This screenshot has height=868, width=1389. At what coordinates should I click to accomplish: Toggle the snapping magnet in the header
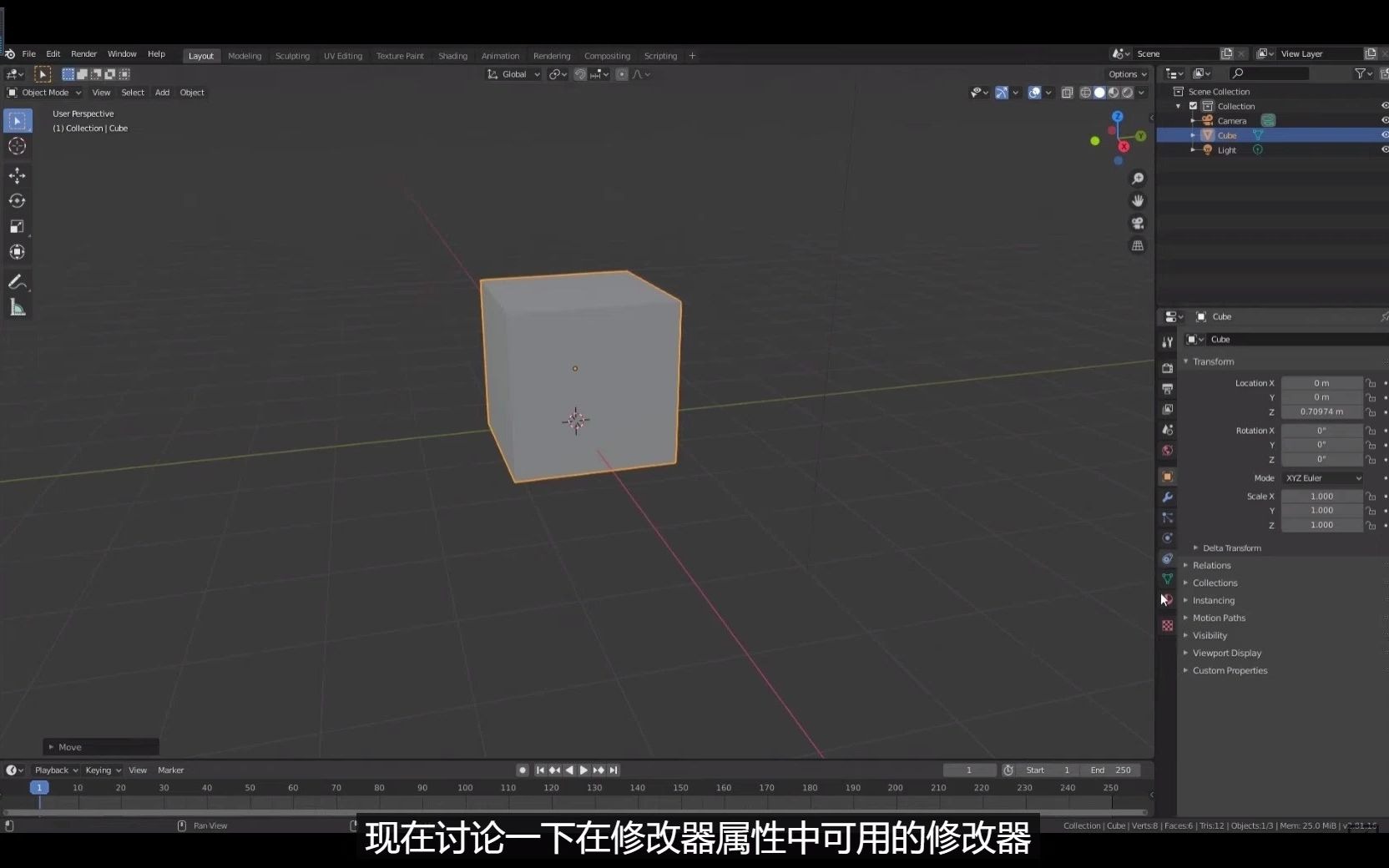point(581,74)
